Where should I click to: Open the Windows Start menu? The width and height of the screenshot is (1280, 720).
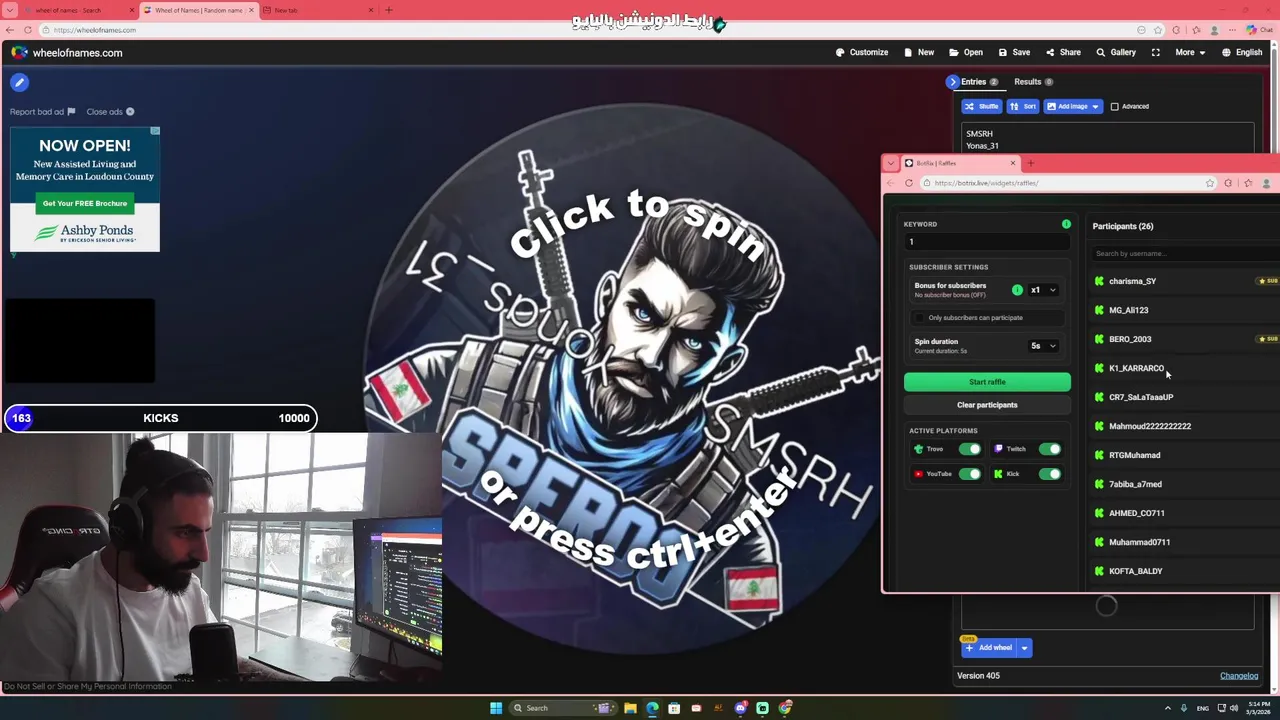point(495,708)
